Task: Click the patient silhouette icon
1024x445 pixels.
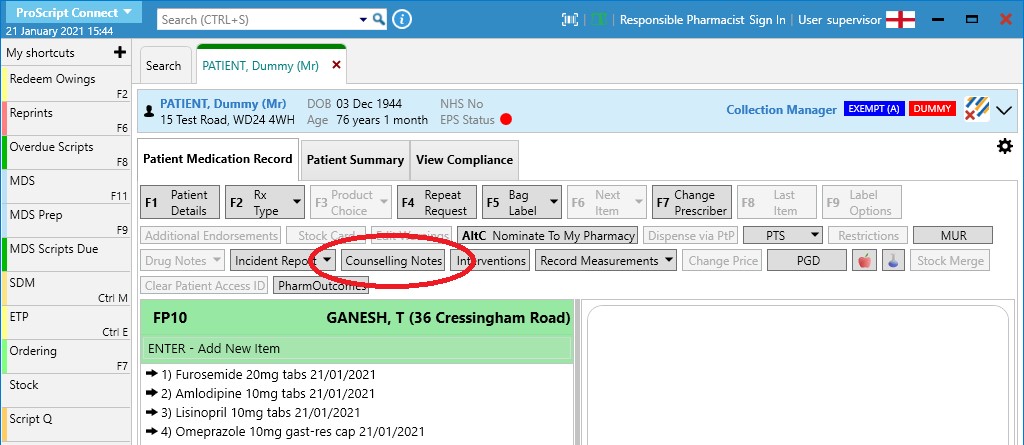Action: [x=149, y=112]
